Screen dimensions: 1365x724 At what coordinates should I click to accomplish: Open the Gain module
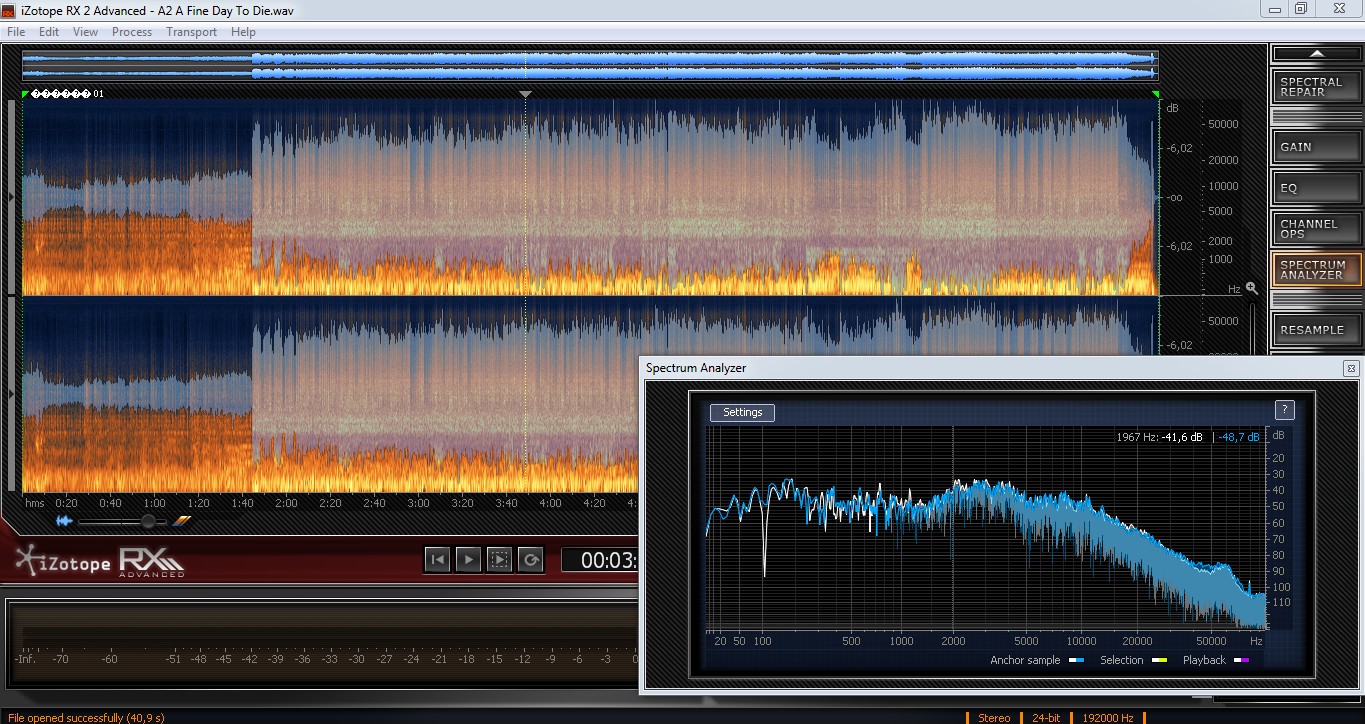tap(1316, 146)
